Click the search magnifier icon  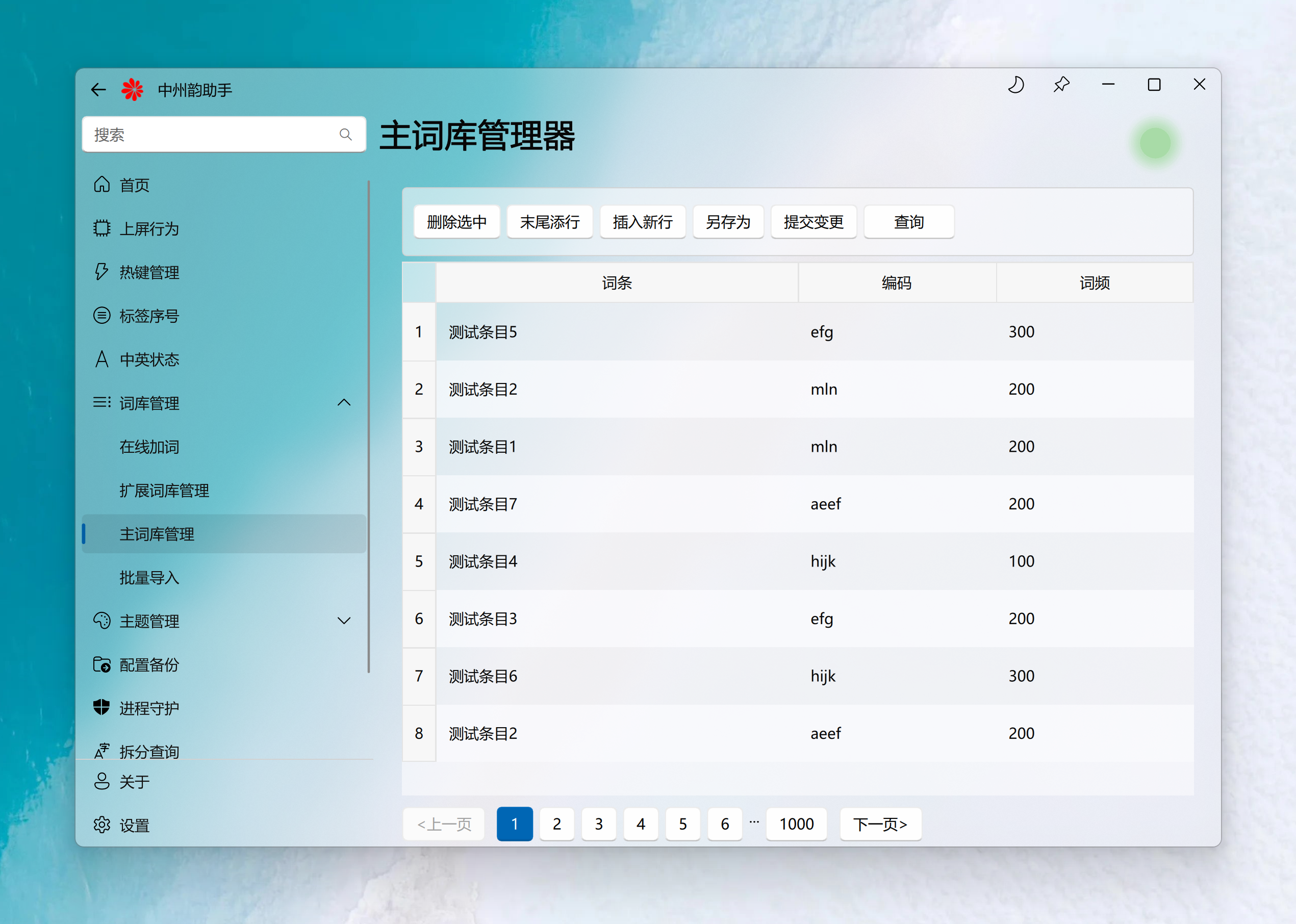tap(345, 134)
